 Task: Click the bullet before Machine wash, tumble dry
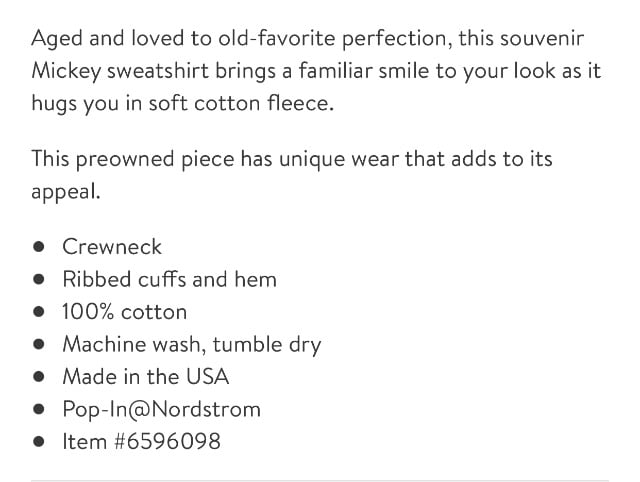coord(39,344)
